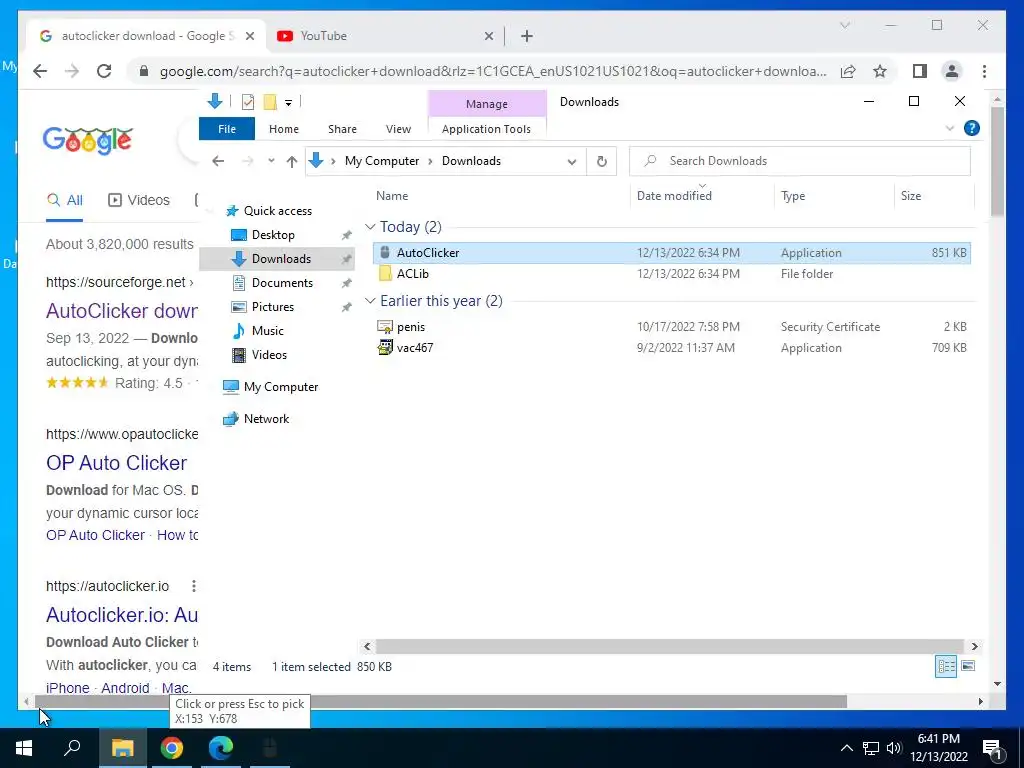Click the New folder icon in Explorer's title bar

[x=270, y=102]
